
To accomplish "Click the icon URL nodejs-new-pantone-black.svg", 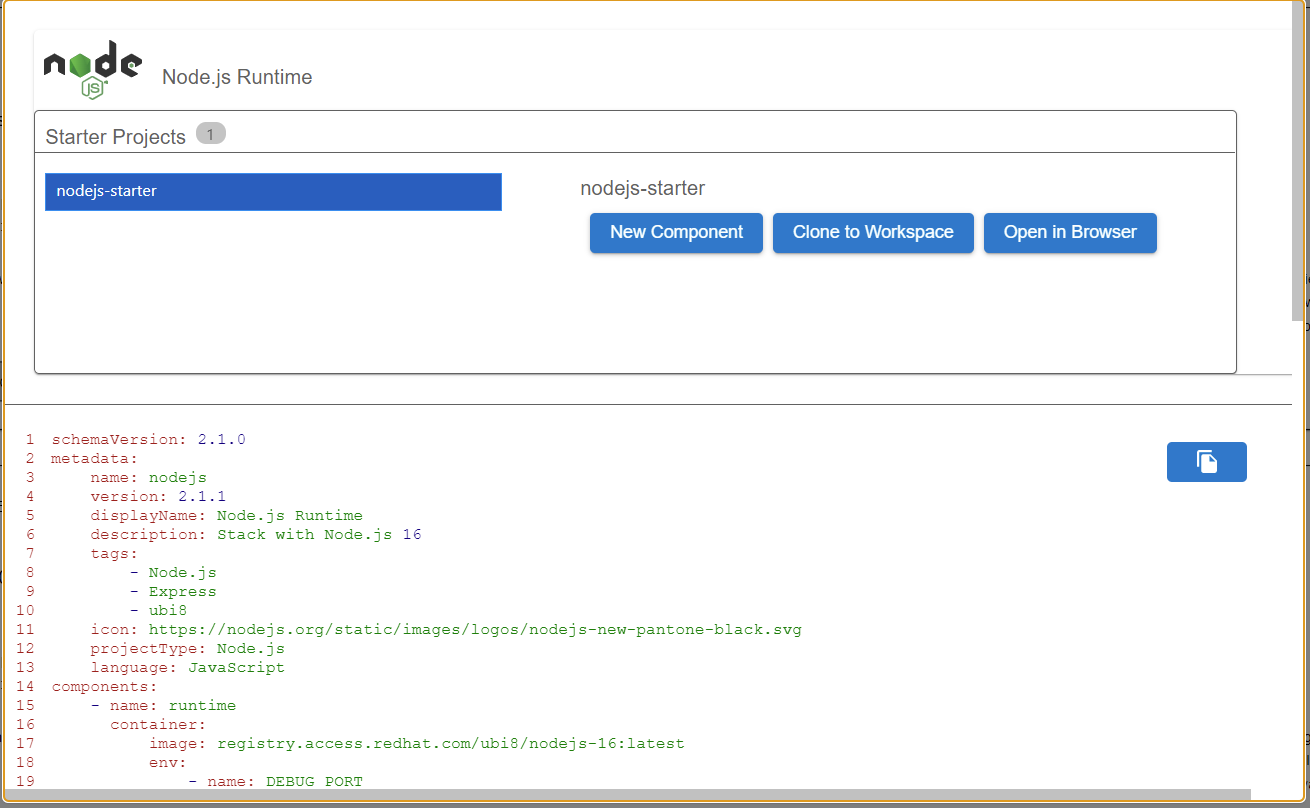I will point(475,629).
